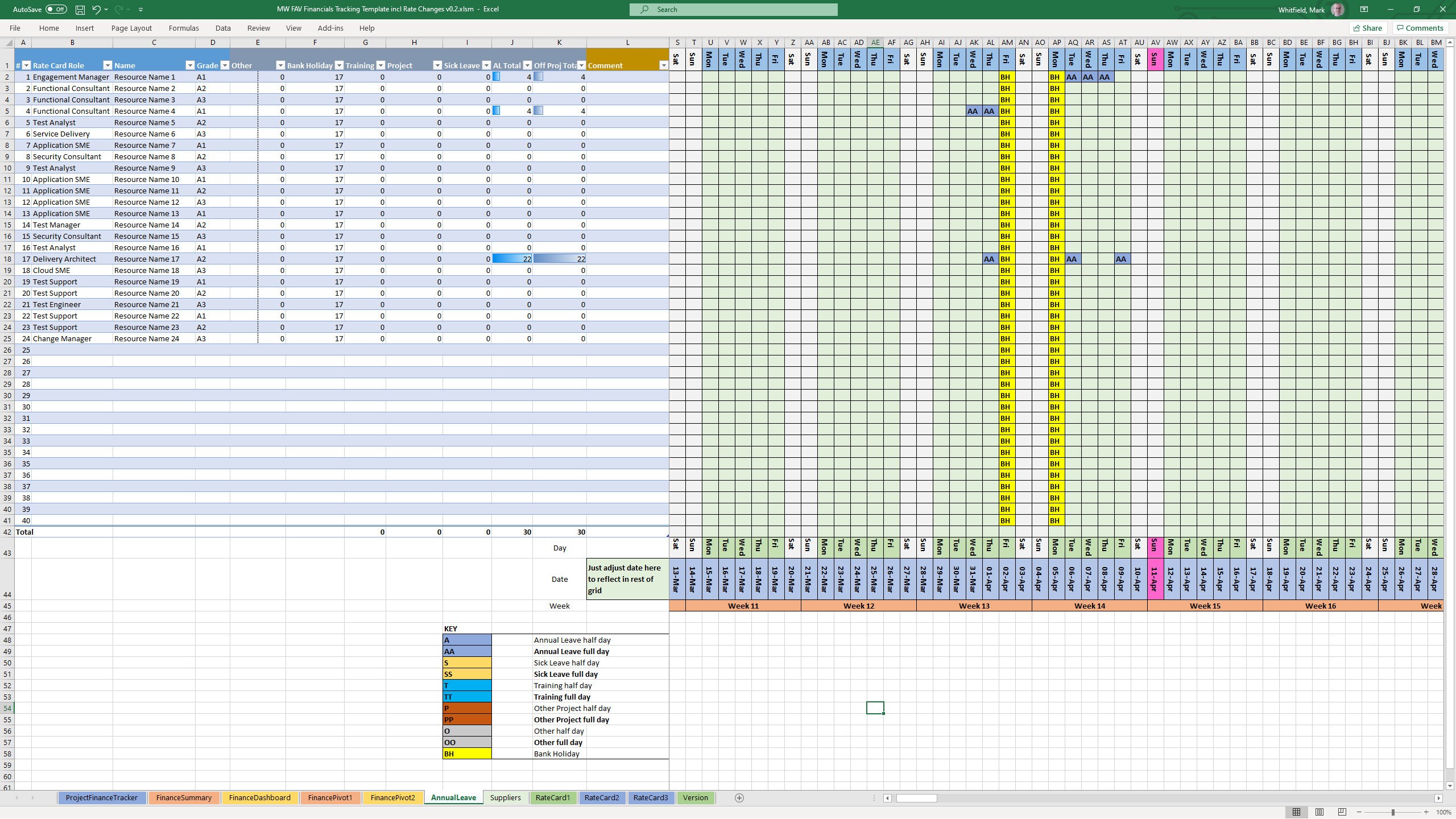Image resolution: width=1456 pixels, height=819 pixels.
Task: Expand the Customize Quick Access Toolbar dropdown
Action: click(x=141, y=9)
